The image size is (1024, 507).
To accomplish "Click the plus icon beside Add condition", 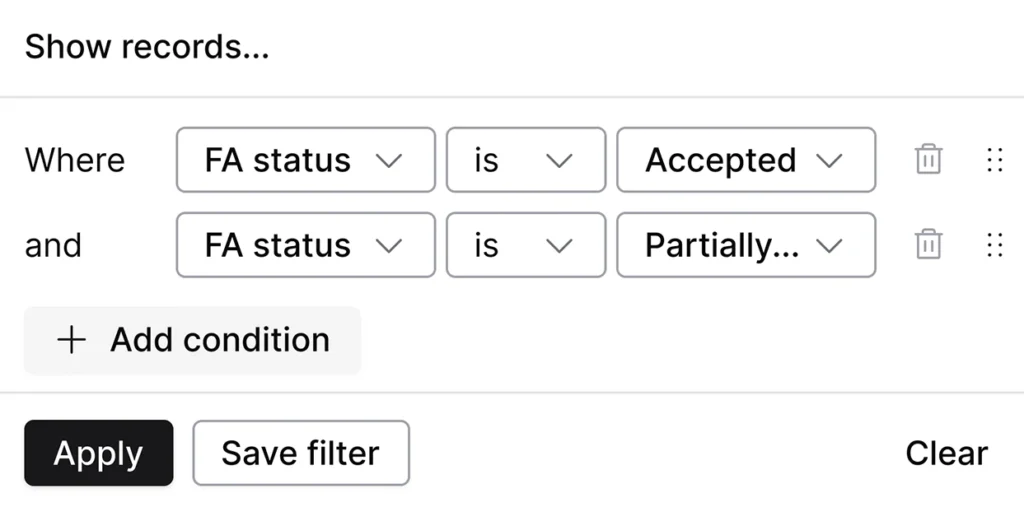I will (72, 340).
